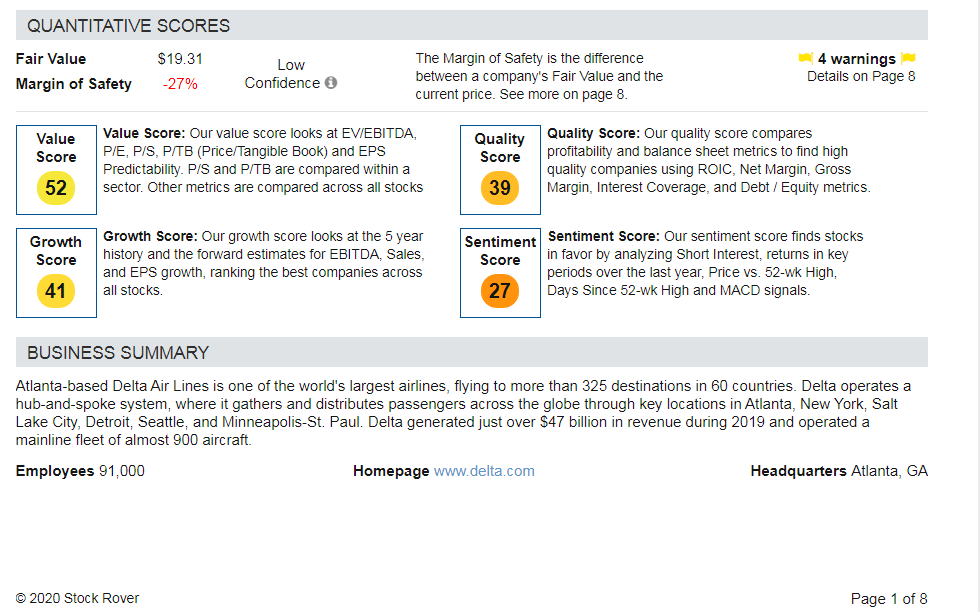Open the www.delta.com homepage link
This screenshot has width=980, height=612.
[x=484, y=471]
